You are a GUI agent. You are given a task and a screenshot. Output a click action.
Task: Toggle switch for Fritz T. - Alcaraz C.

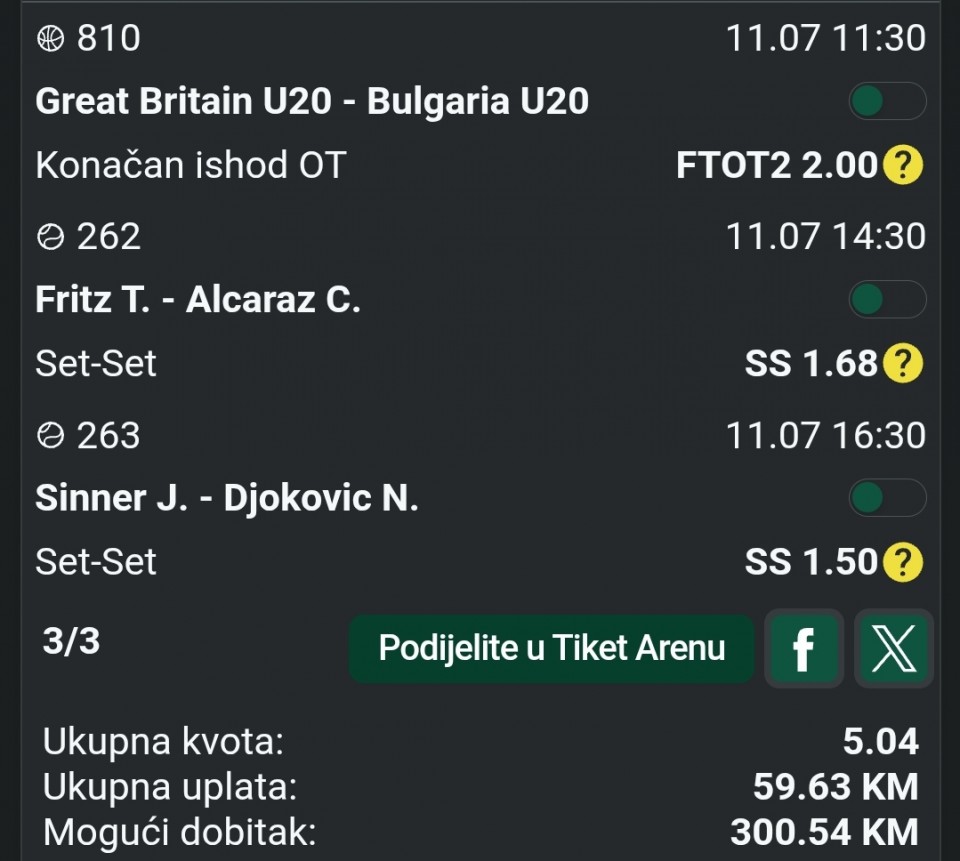tap(887, 299)
